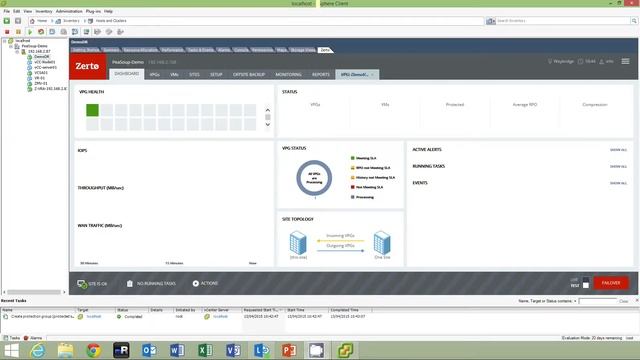Open the search scope dropdown
Viewport: 640px width, 360px height.
tap(491, 21)
